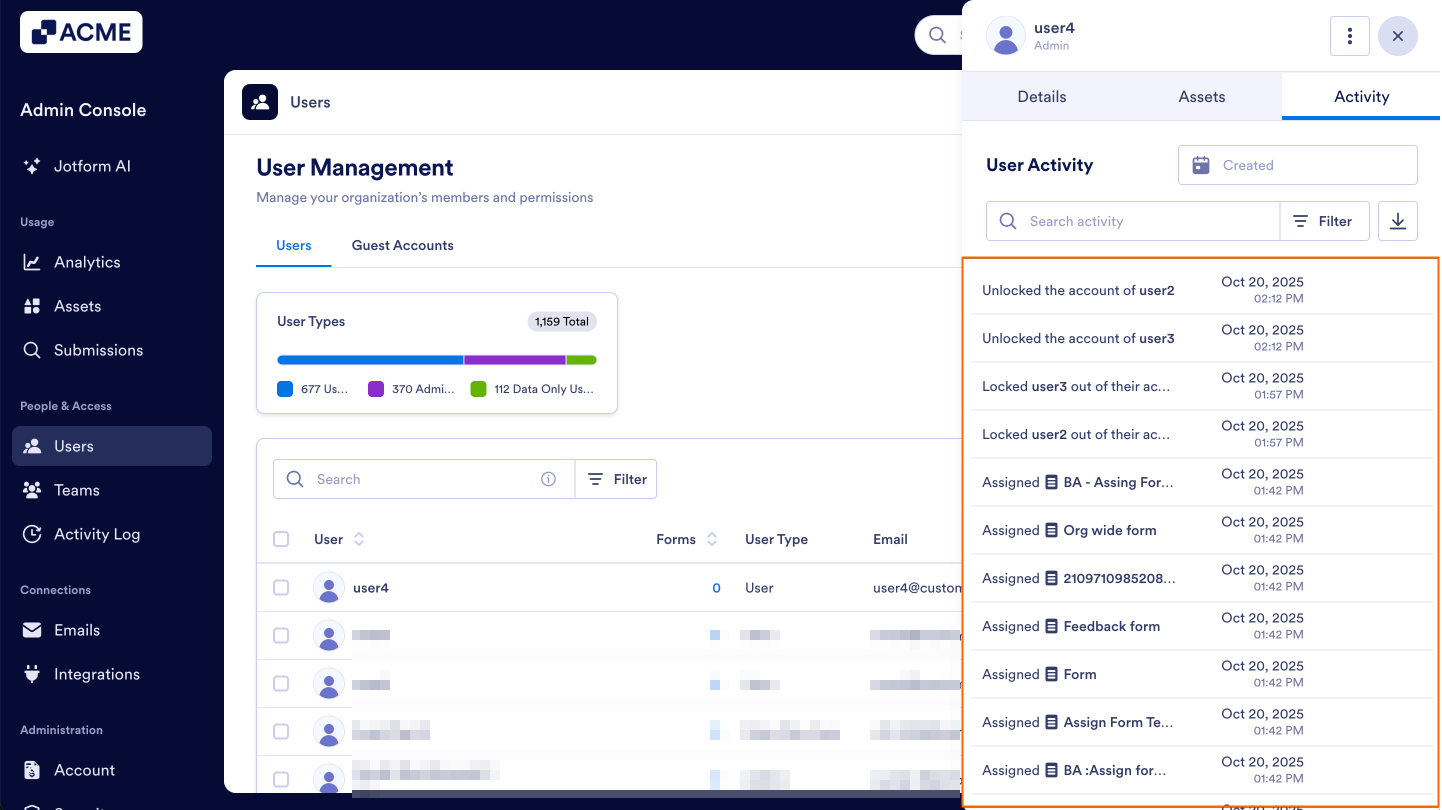
Task: Navigate to Teams in the sidebar
Action: [75, 489]
